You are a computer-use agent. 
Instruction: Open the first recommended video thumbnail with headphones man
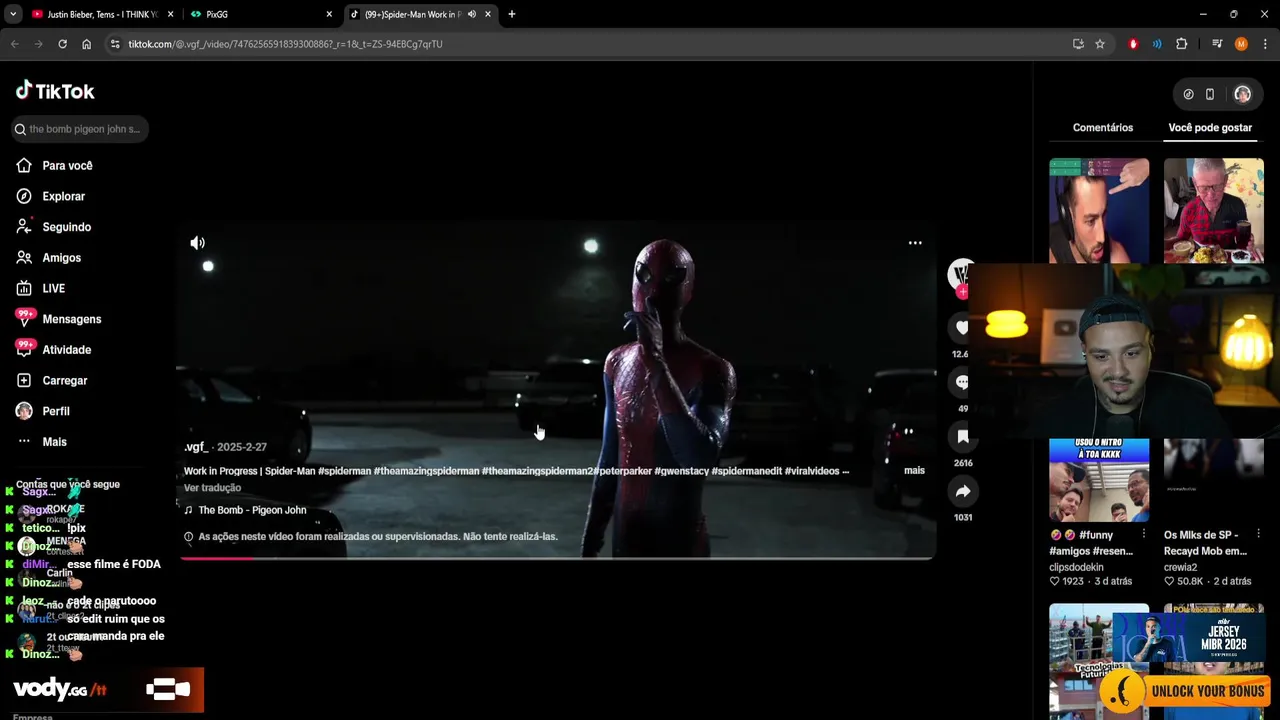click(x=1099, y=211)
